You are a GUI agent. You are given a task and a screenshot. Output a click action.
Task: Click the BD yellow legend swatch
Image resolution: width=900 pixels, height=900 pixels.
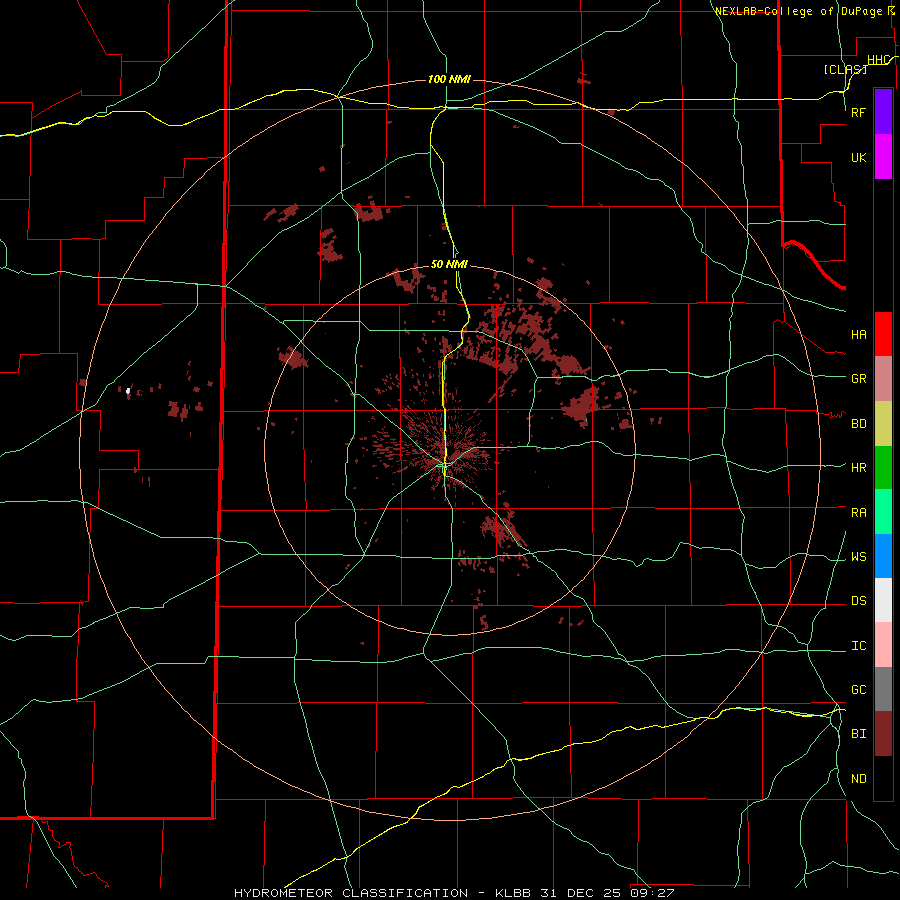pyautogui.click(x=883, y=424)
